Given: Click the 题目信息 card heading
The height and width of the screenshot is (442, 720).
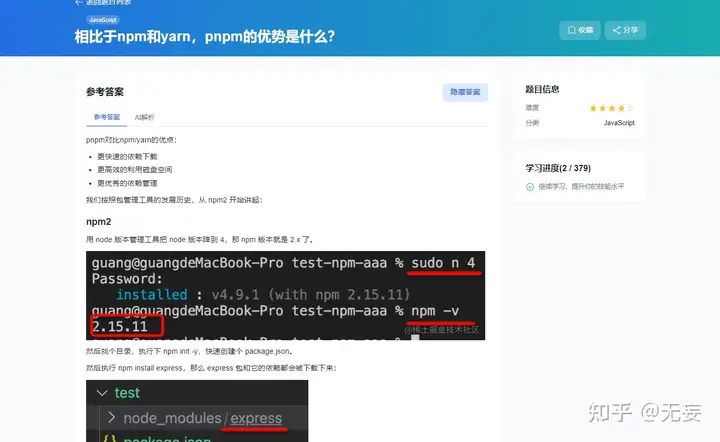Looking at the screenshot, I should click(542, 90).
